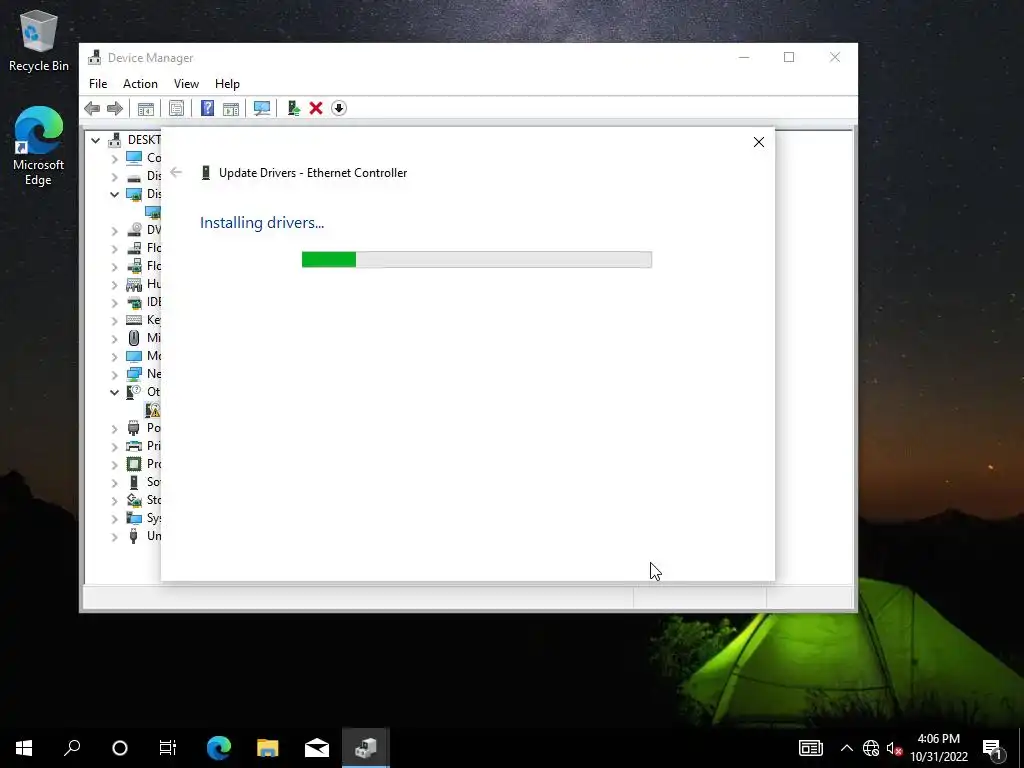Open the Mail app on taskbar
This screenshot has height=768, width=1024.
(x=317, y=748)
